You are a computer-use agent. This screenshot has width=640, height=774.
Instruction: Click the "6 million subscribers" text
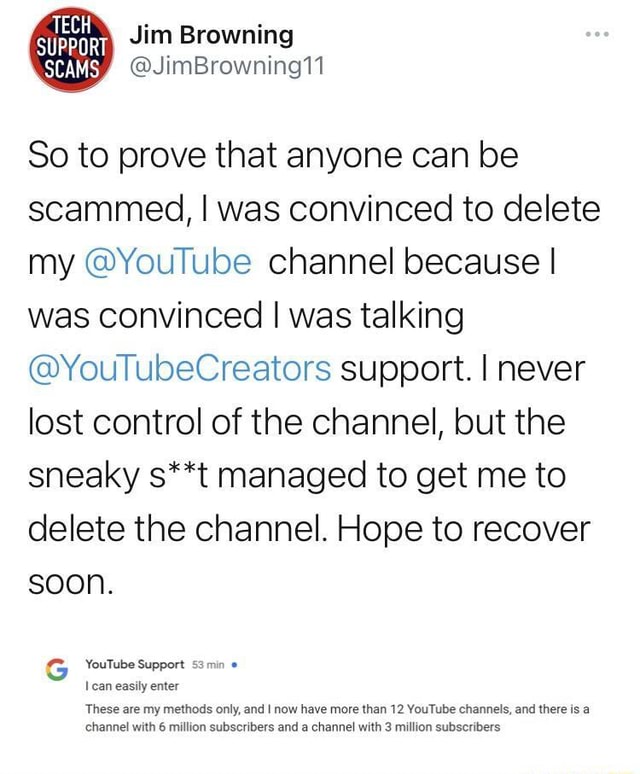click(x=217, y=727)
